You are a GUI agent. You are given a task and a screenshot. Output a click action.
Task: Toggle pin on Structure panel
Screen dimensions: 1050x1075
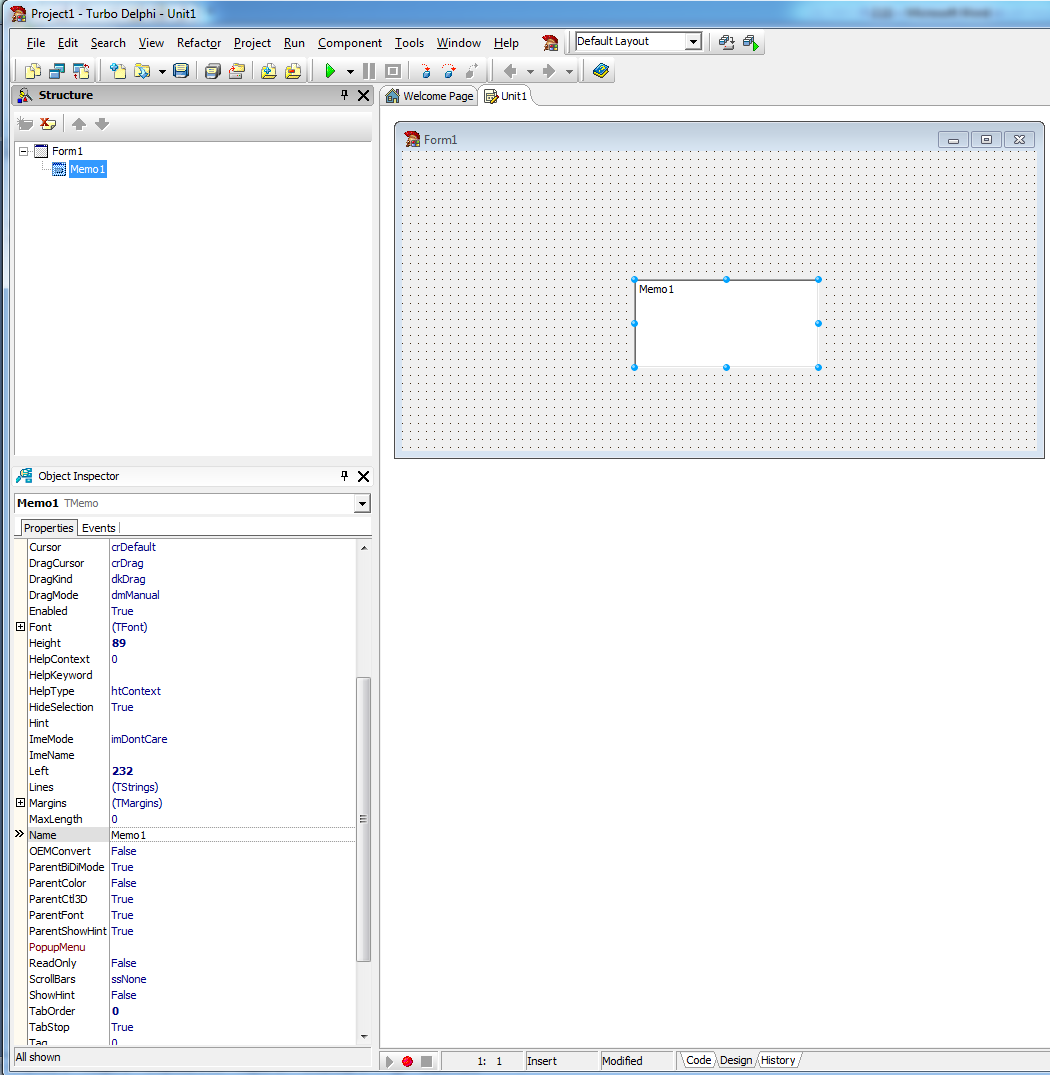[344, 95]
